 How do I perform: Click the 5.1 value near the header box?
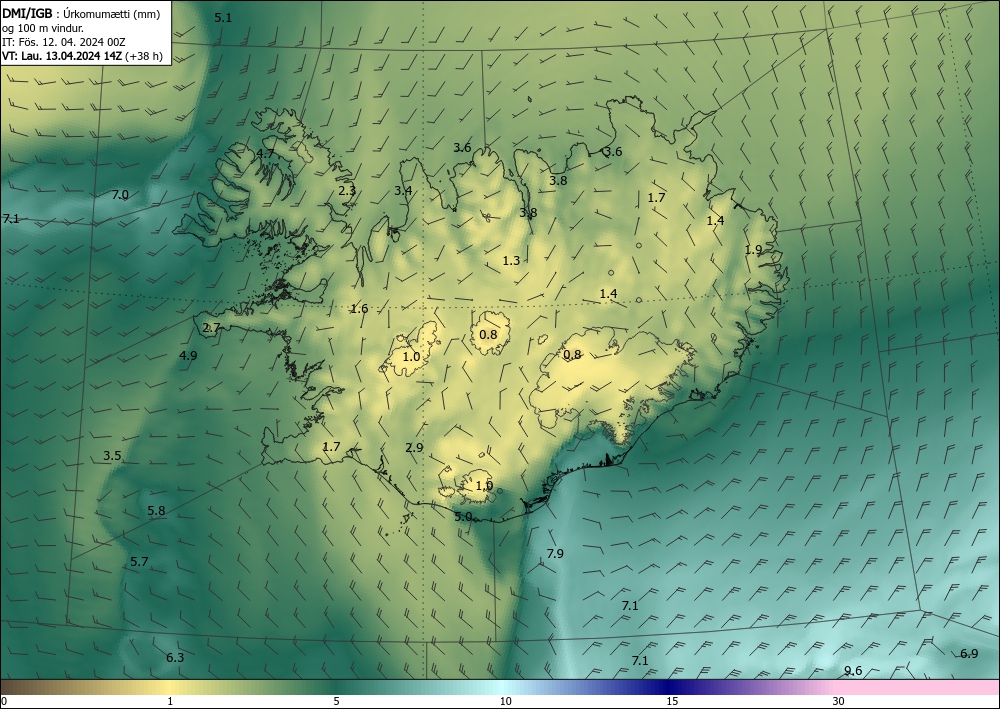(x=223, y=18)
